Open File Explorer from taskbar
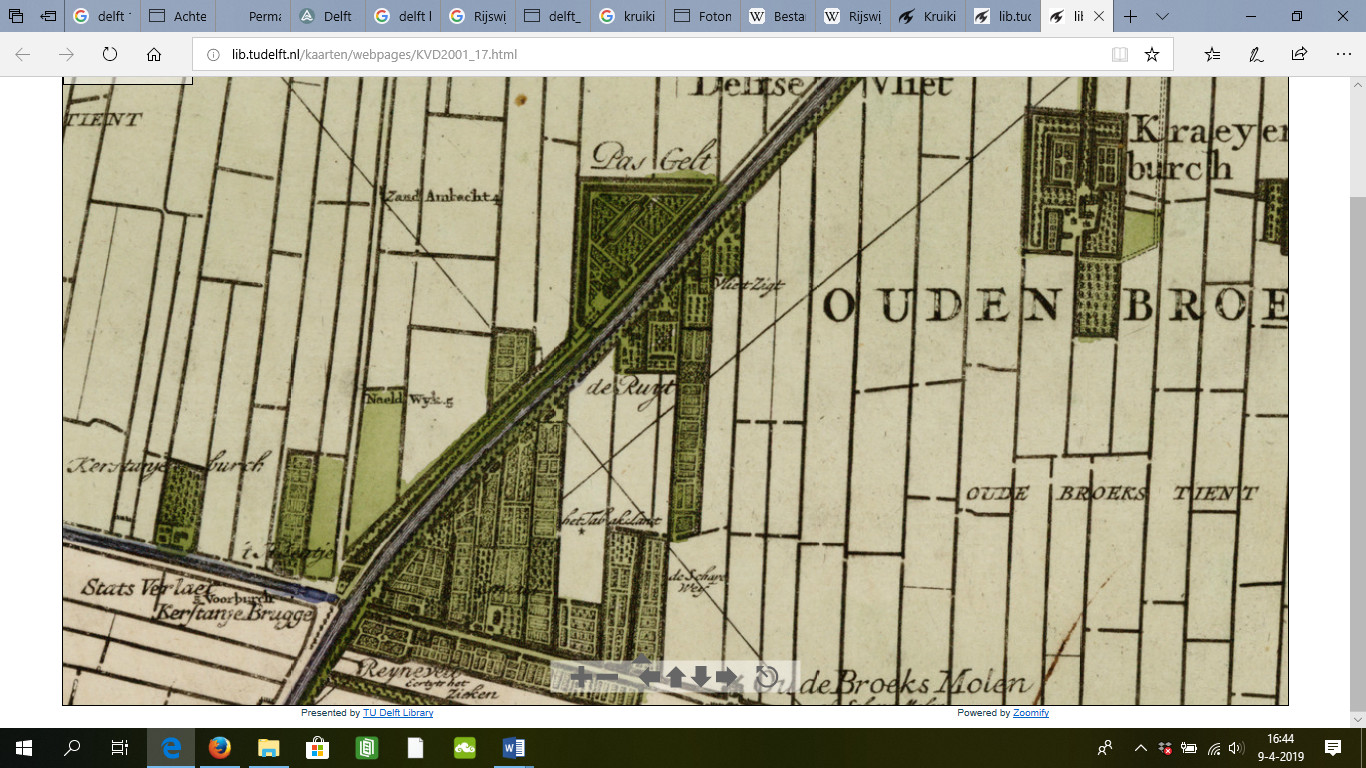This screenshot has height=768, width=1366. click(x=268, y=748)
